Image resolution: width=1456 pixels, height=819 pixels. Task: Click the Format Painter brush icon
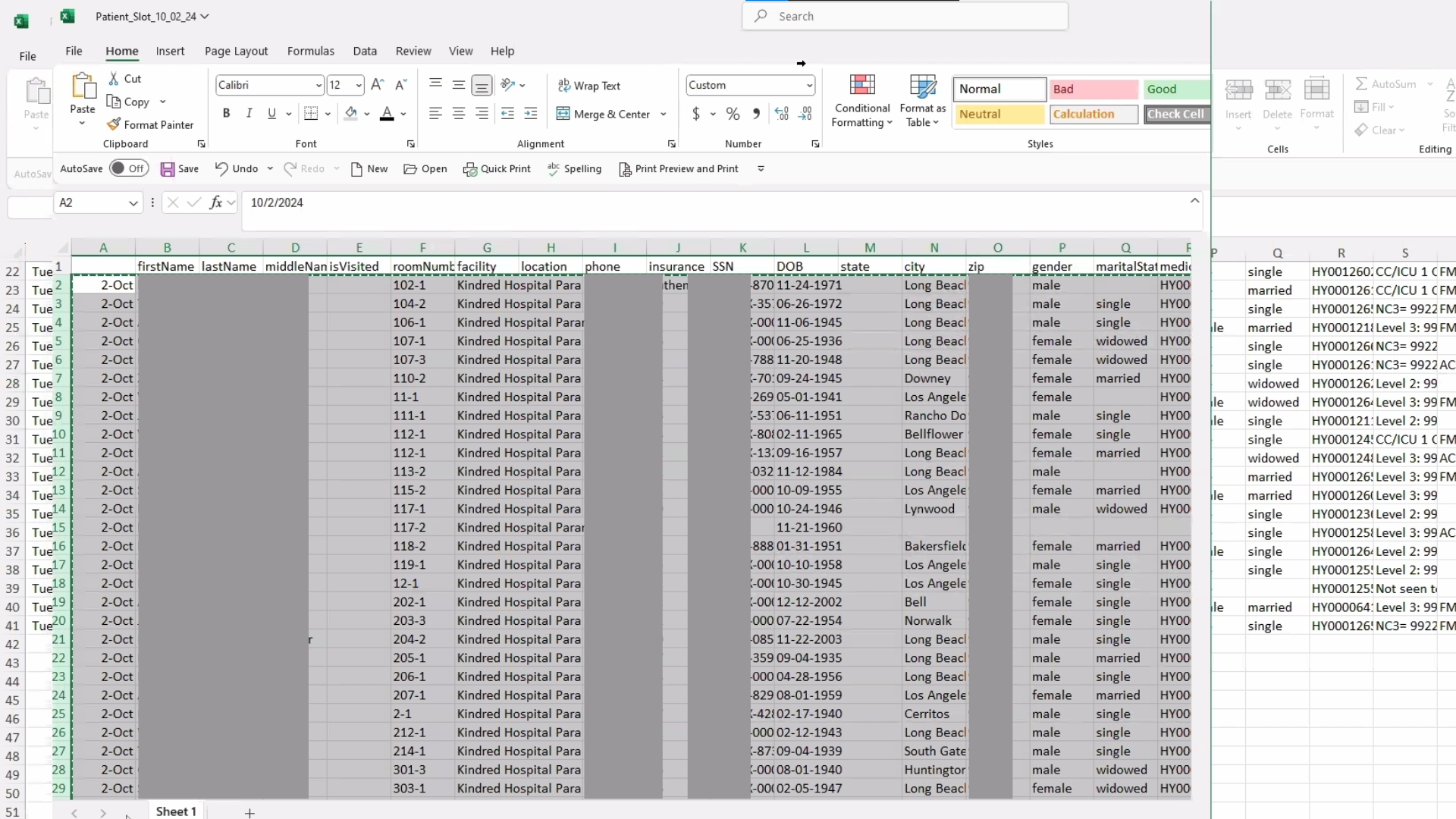click(x=114, y=124)
